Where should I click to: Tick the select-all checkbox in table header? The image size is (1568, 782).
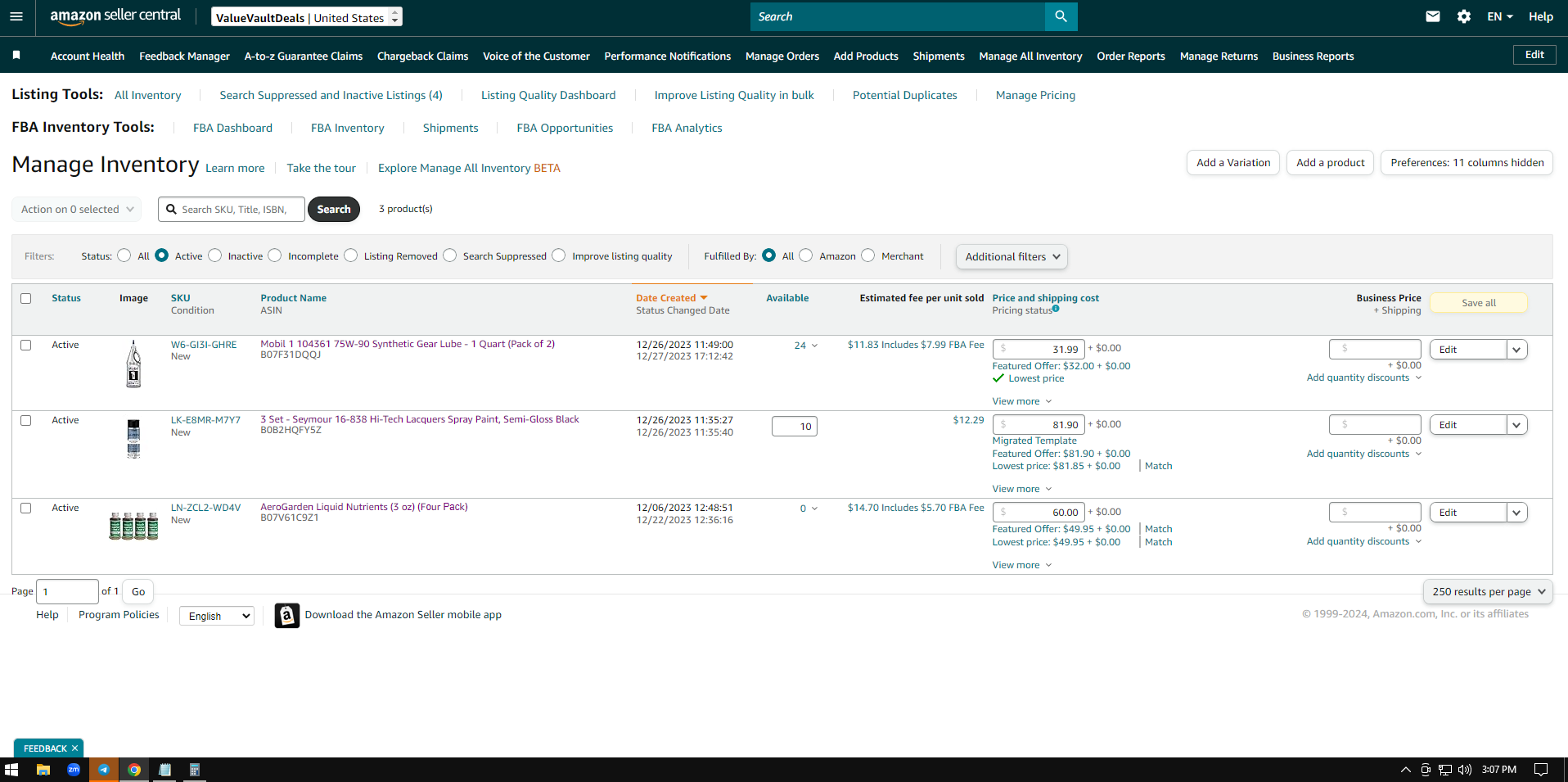(x=26, y=298)
